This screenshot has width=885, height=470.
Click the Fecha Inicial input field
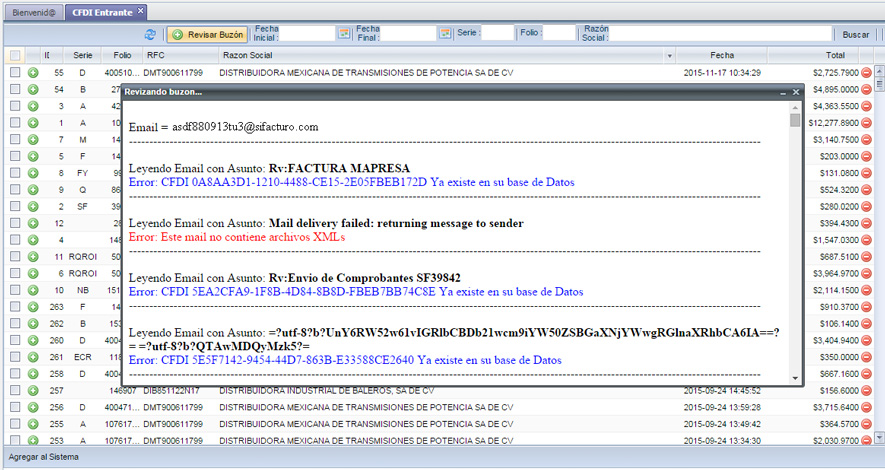(308, 34)
